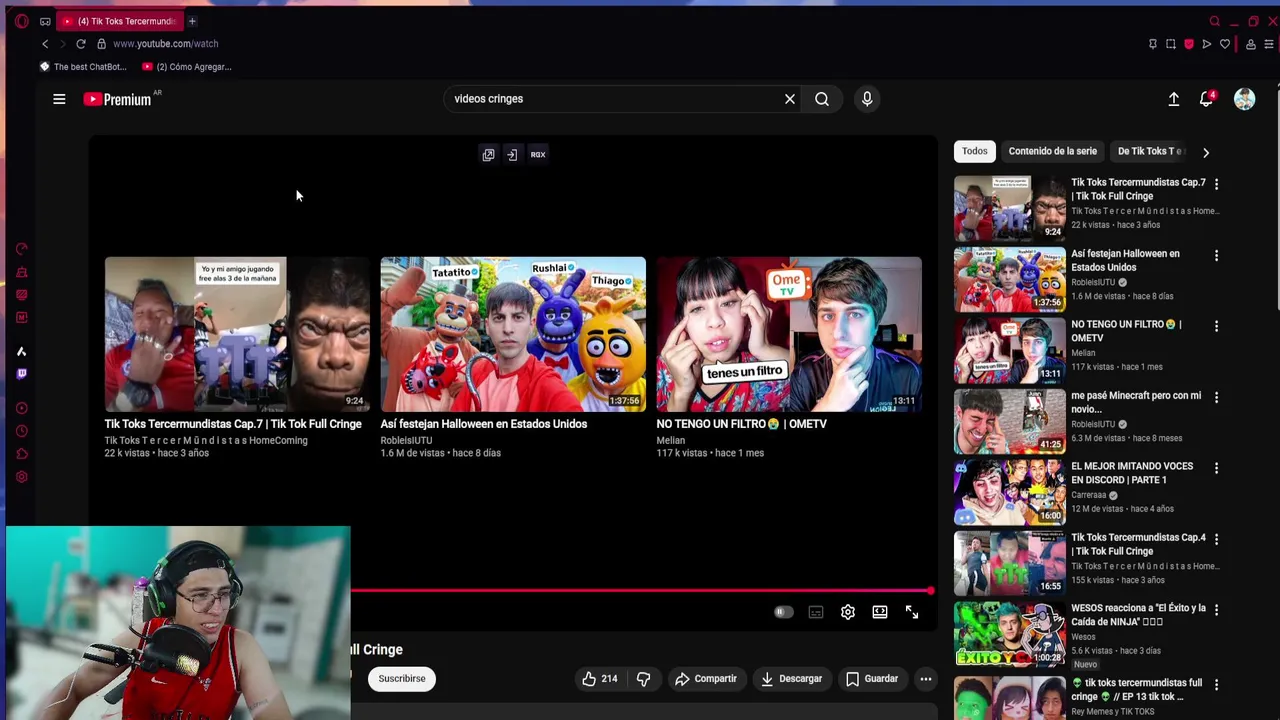This screenshot has height=720, width=1280.
Task: Show more filter chips with right arrow
Action: 1206,152
